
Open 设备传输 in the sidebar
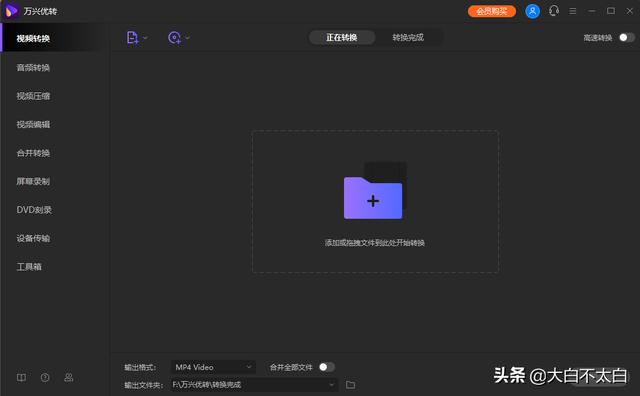pyautogui.click(x=33, y=238)
